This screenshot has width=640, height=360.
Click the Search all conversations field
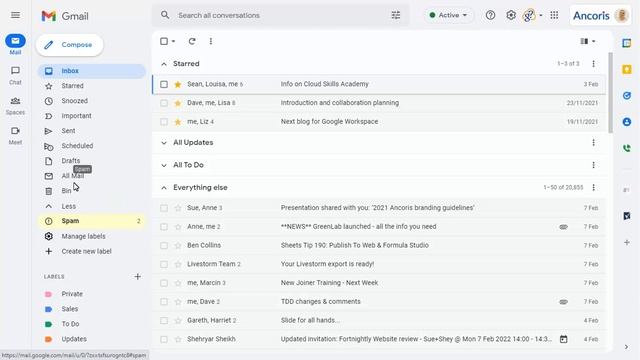280,15
